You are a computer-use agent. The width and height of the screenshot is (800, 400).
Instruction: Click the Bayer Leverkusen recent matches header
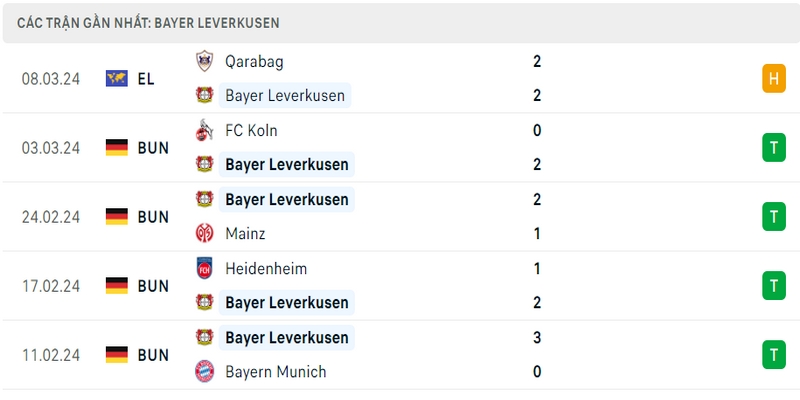tap(148, 23)
